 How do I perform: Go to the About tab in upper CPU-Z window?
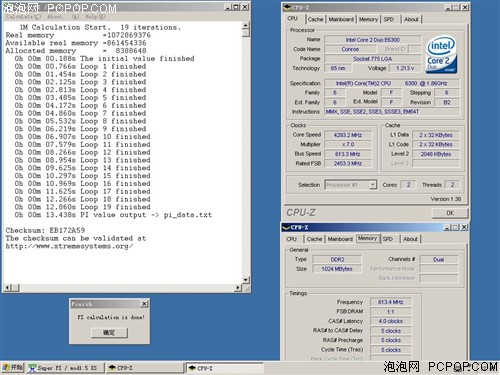click(x=411, y=19)
